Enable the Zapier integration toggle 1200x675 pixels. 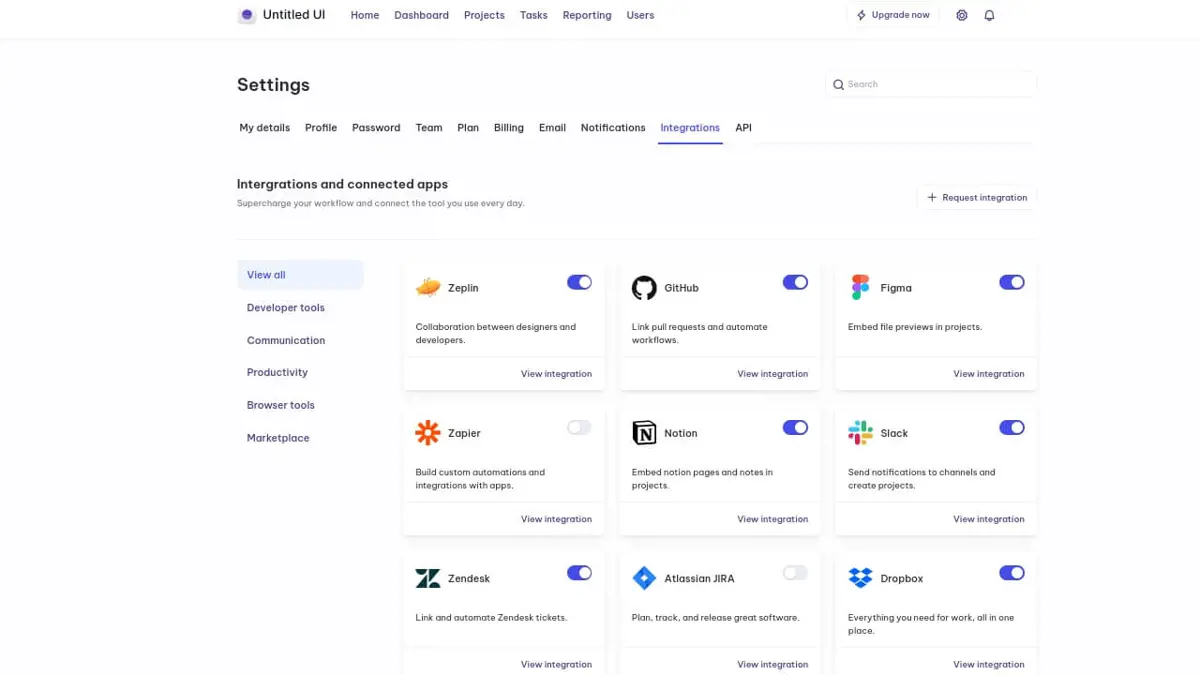tap(579, 427)
